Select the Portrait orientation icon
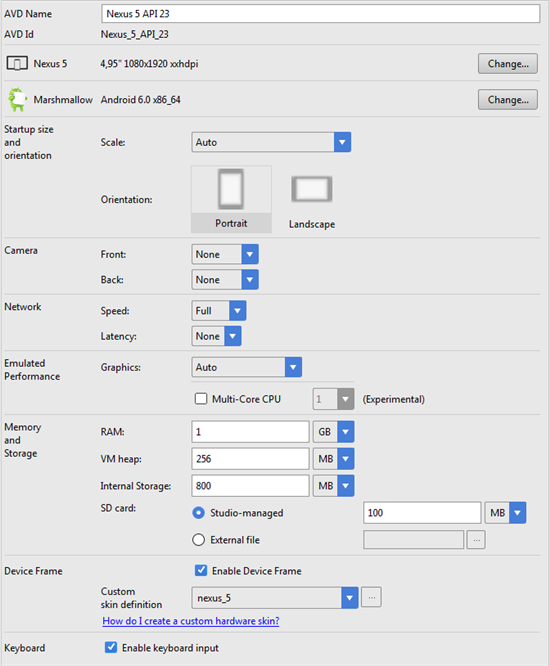 tap(231, 189)
